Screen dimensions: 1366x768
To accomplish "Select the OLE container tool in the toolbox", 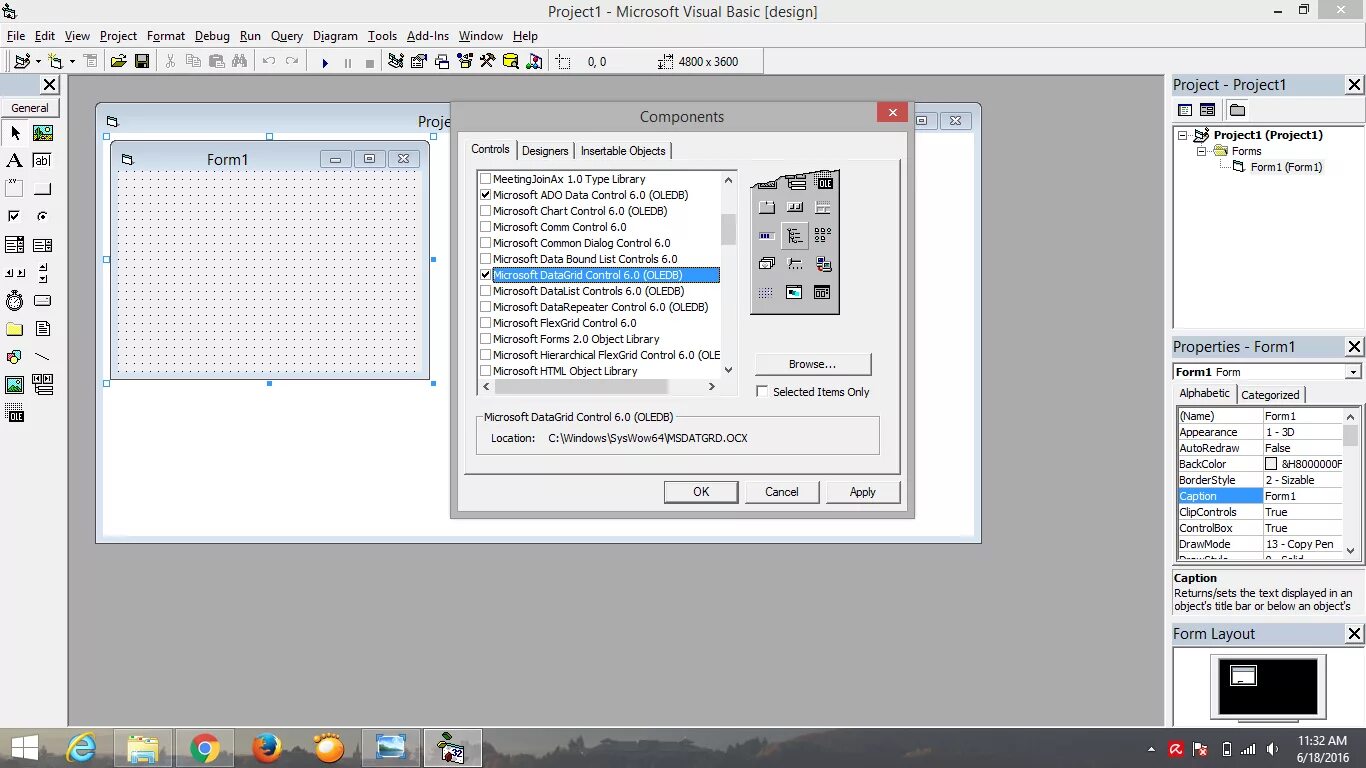I will click(x=14, y=413).
